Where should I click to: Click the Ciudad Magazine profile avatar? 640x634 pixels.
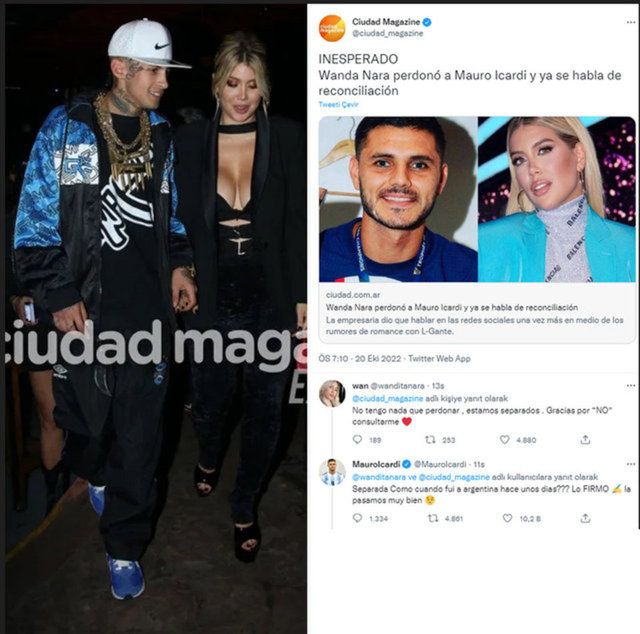(x=331, y=28)
